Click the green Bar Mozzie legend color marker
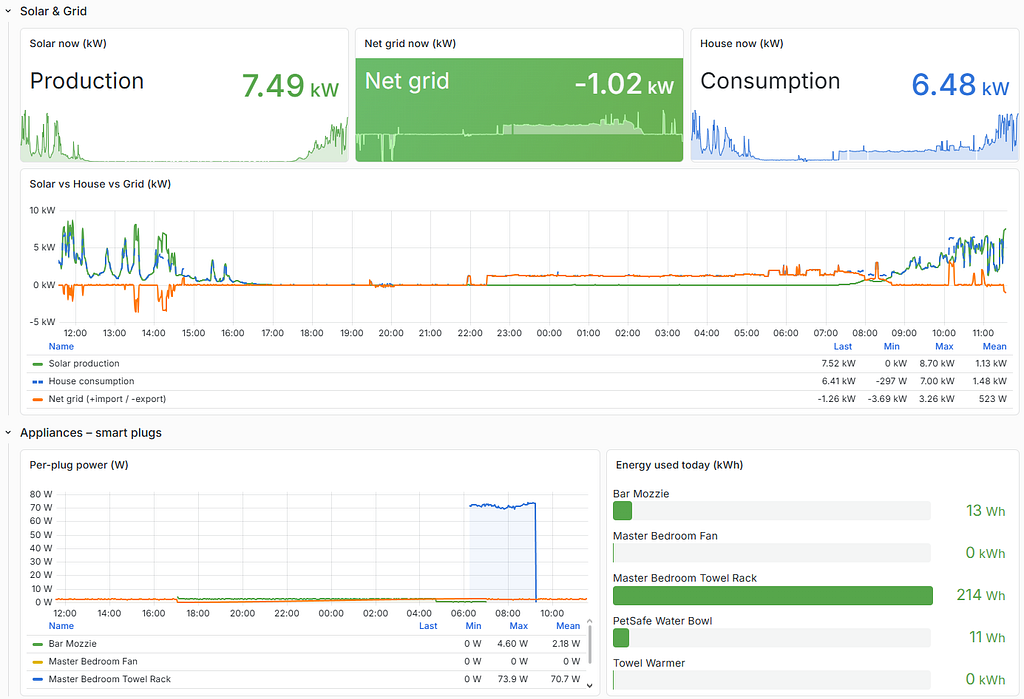 pyautogui.click(x=38, y=644)
